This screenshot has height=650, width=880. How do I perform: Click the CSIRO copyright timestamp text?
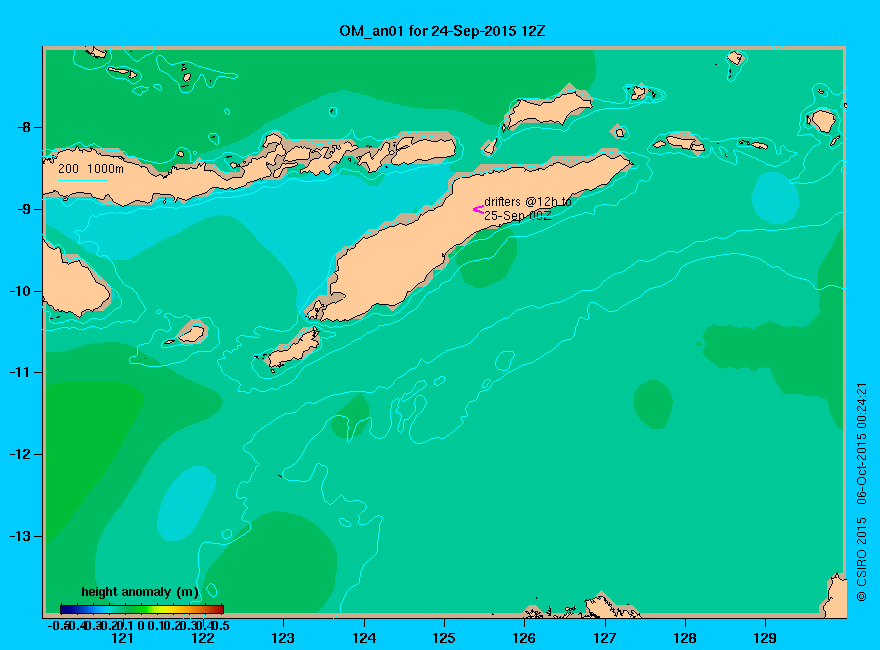coord(861,492)
